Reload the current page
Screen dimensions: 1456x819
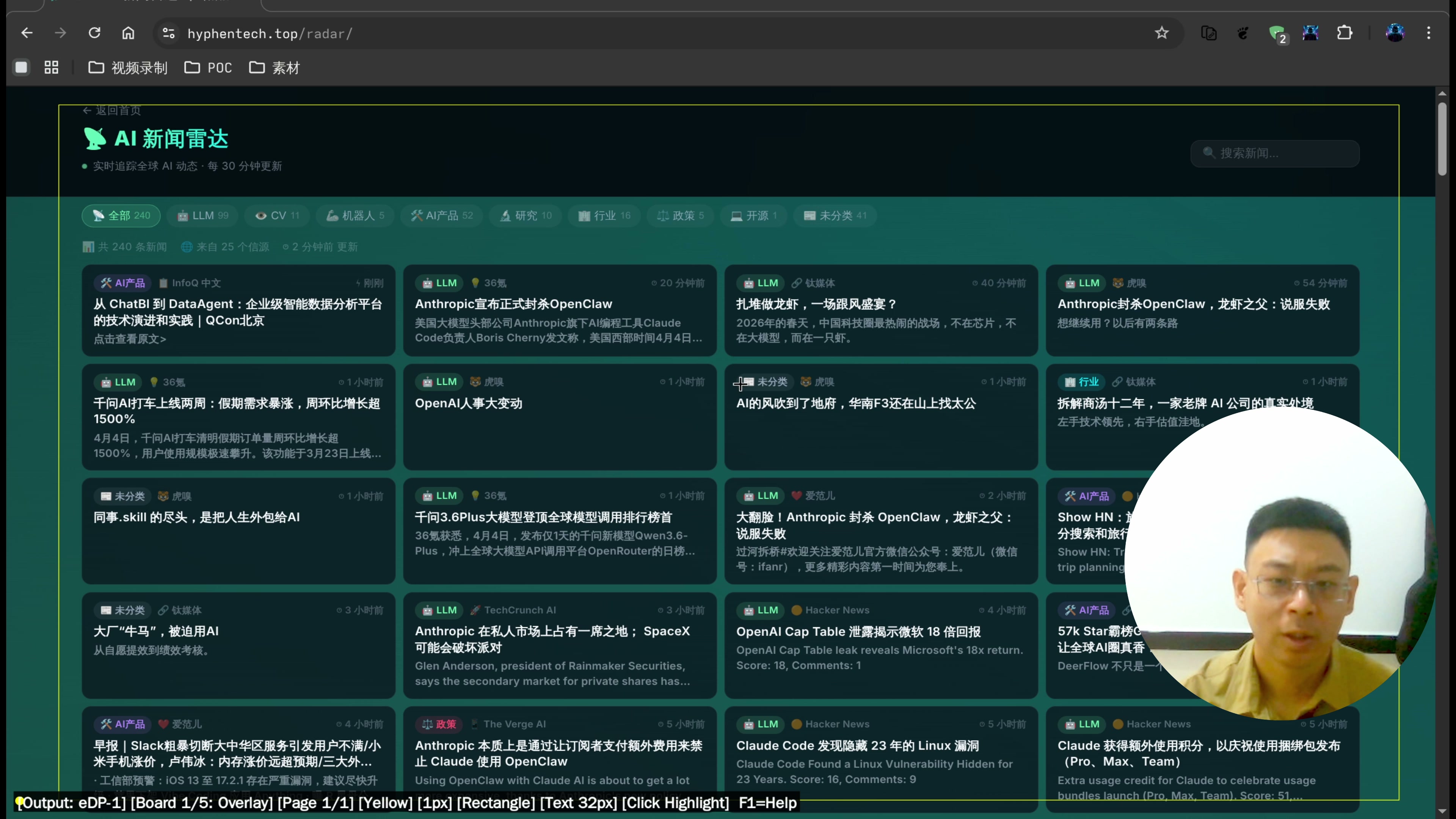(94, 33)
